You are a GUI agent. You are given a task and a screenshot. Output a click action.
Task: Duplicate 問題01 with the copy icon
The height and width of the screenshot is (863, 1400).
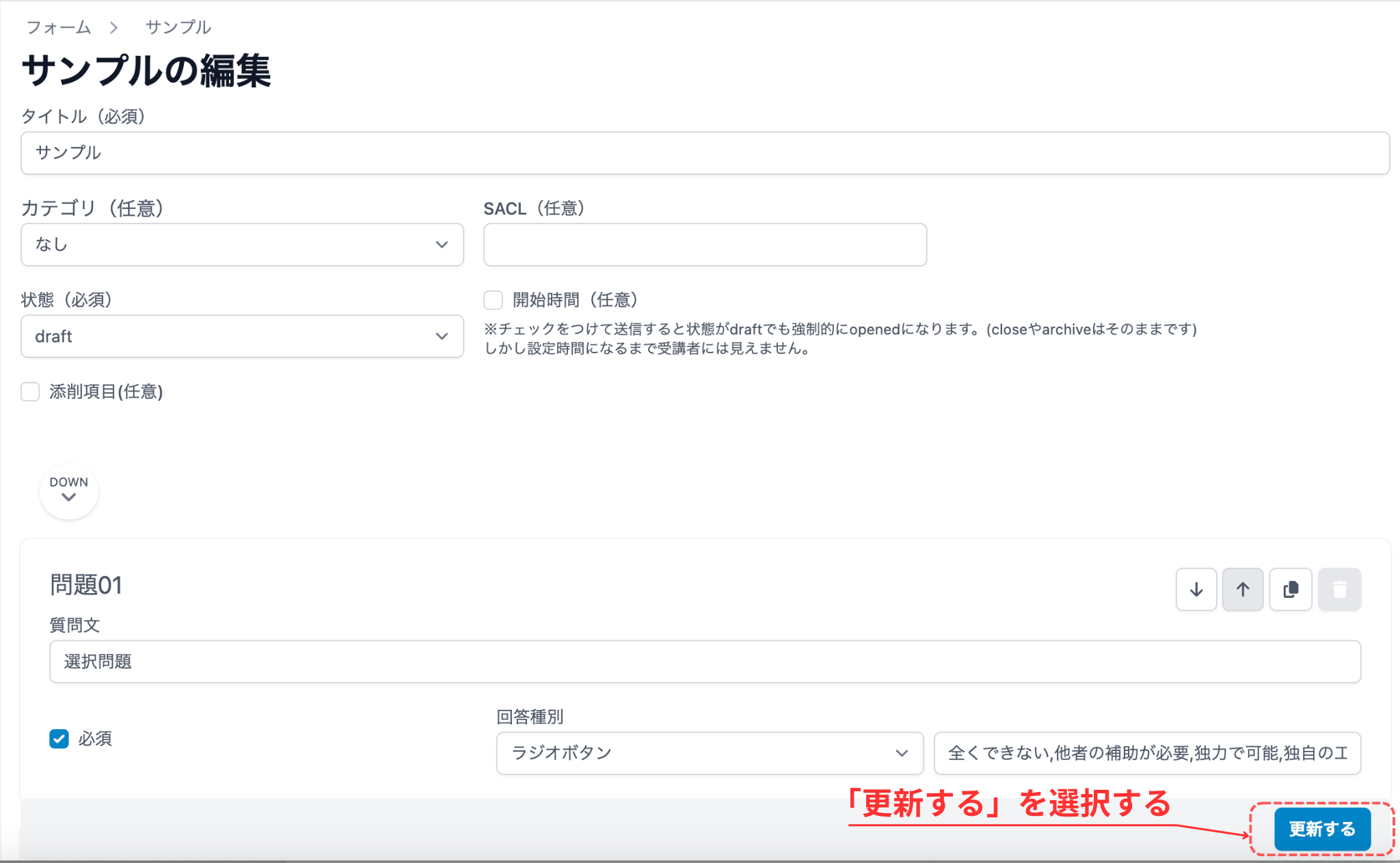point(1290,589)
